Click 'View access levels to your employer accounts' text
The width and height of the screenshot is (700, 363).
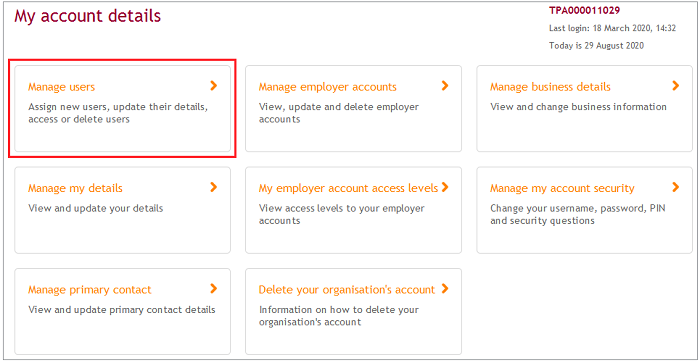pyautogui.click(x=342, y=214)
